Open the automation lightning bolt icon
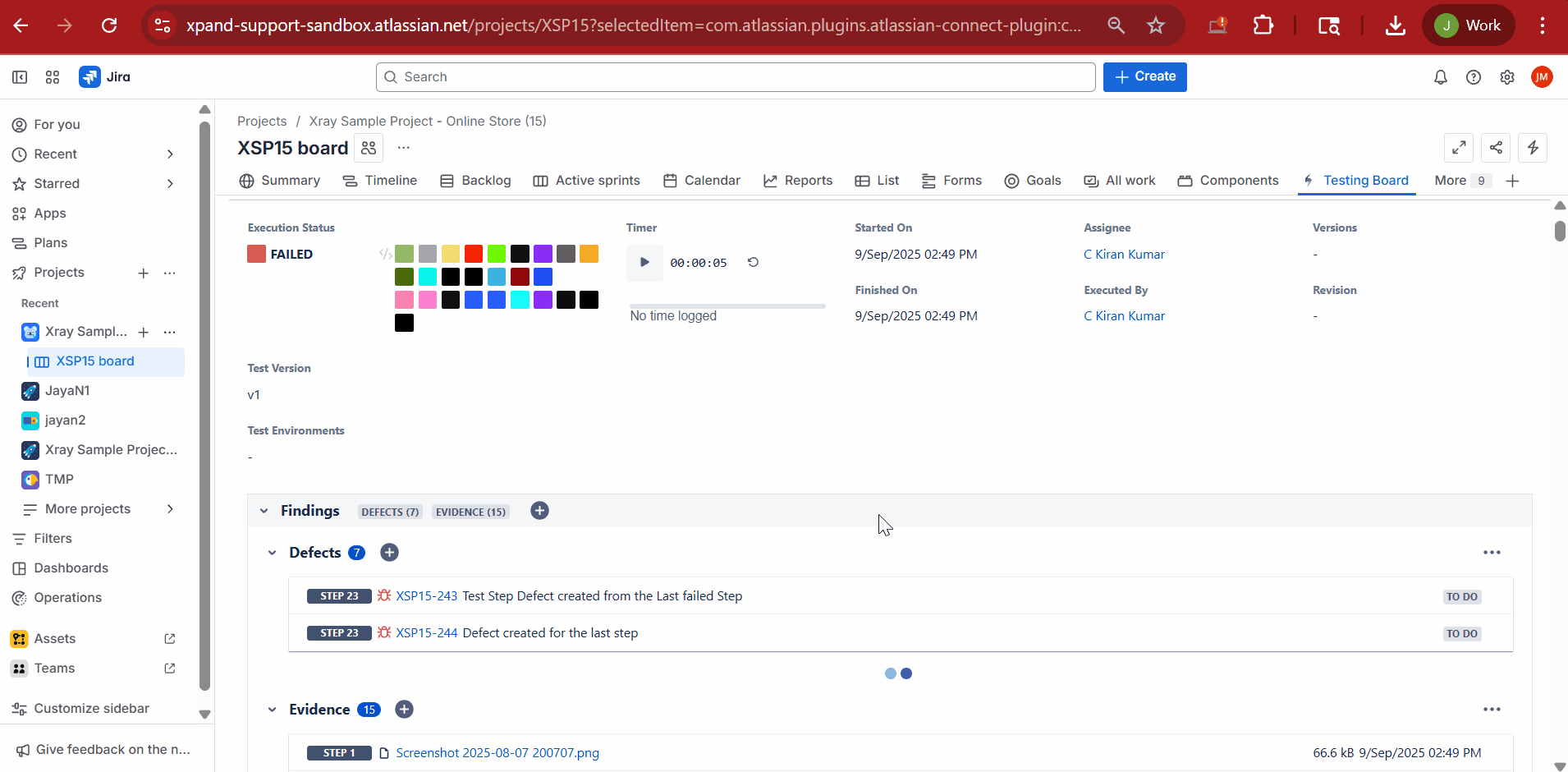This screenshot has width=1568, height=772. point(1533,148)
